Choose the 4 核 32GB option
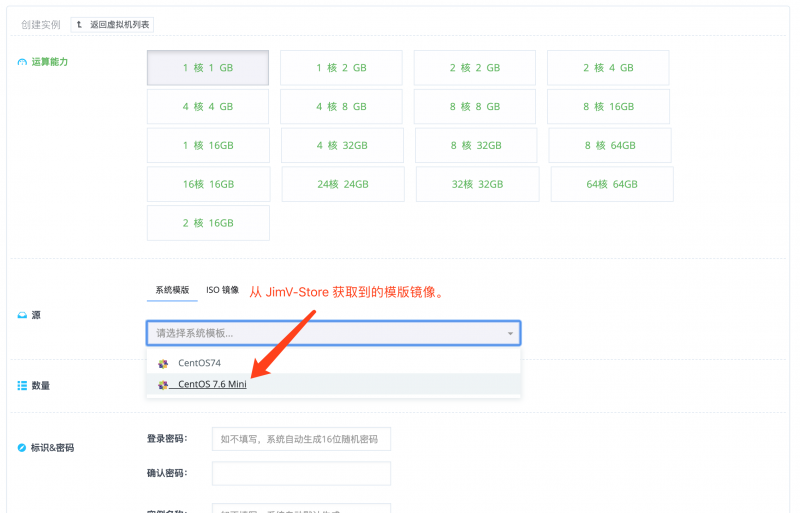Viewport: 800px width, 513px height. point(342,145)
